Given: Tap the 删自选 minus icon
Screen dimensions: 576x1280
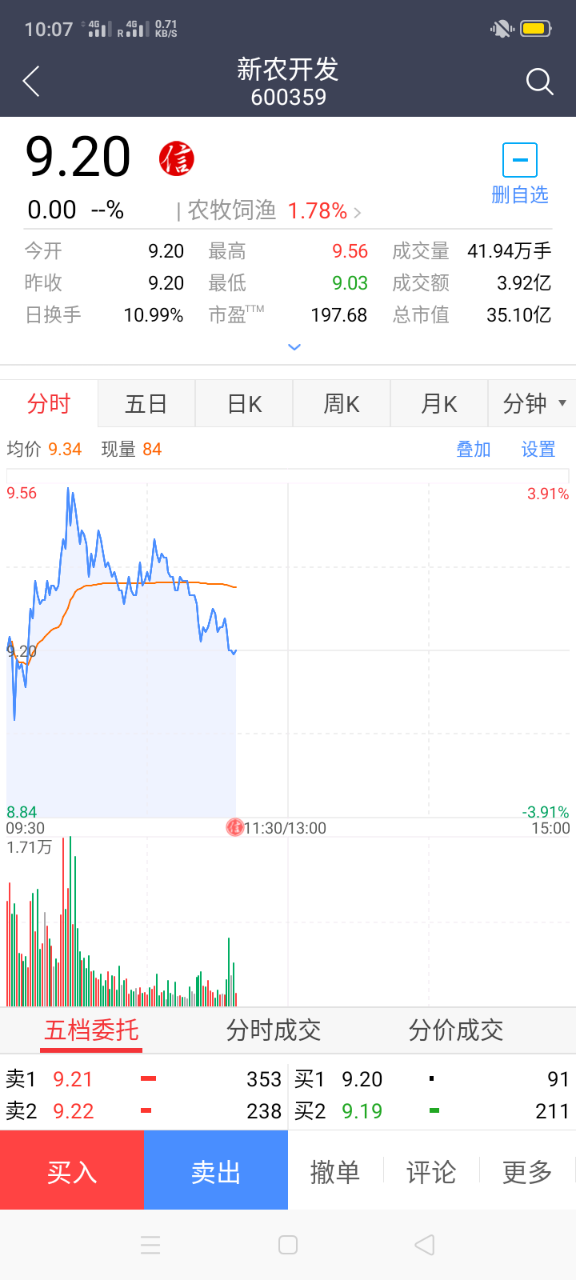Looking at the screenshot, I should [x=520, y=160].
